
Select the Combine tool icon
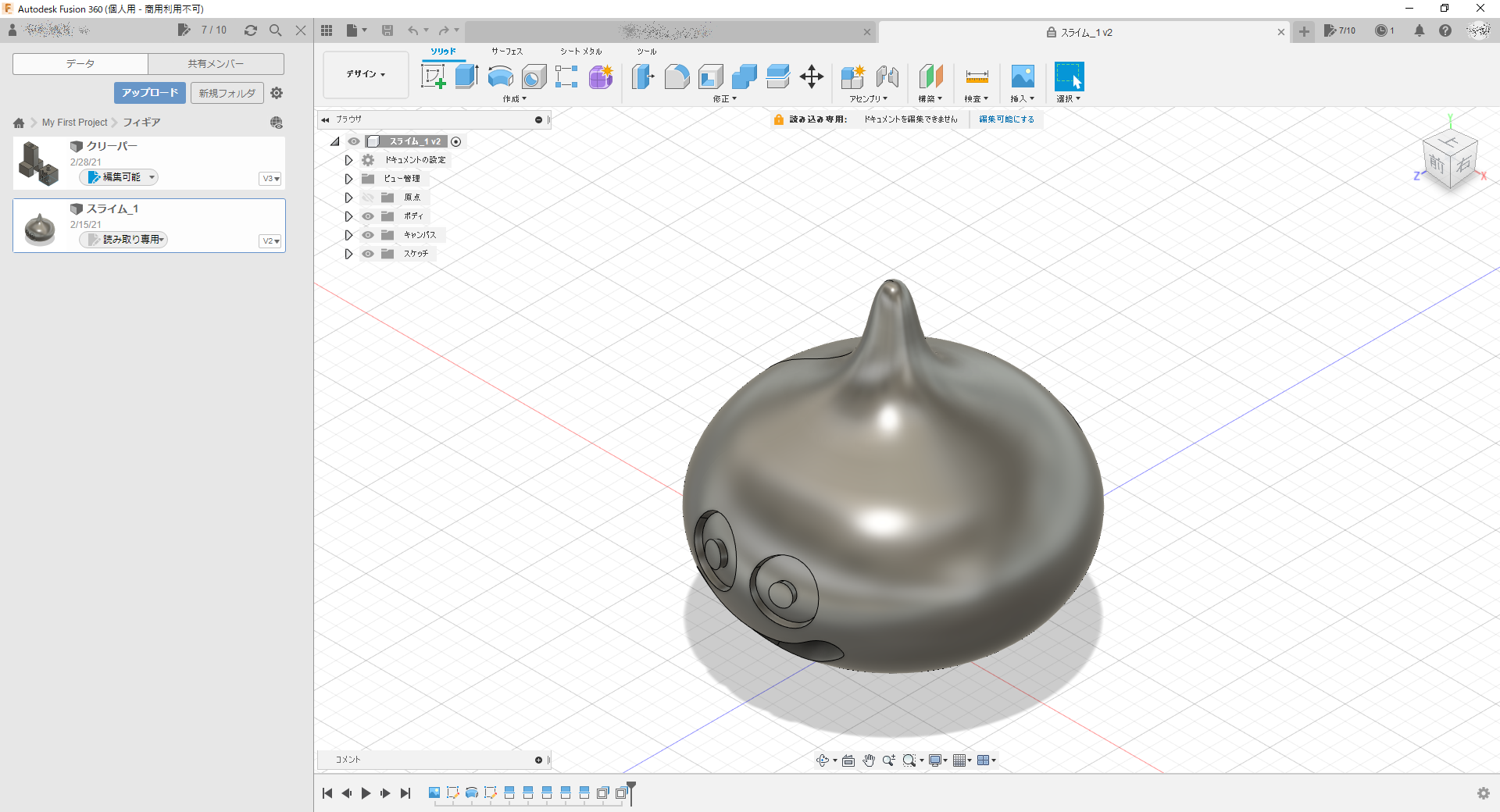pyautogui.click(x=744, y=77)
